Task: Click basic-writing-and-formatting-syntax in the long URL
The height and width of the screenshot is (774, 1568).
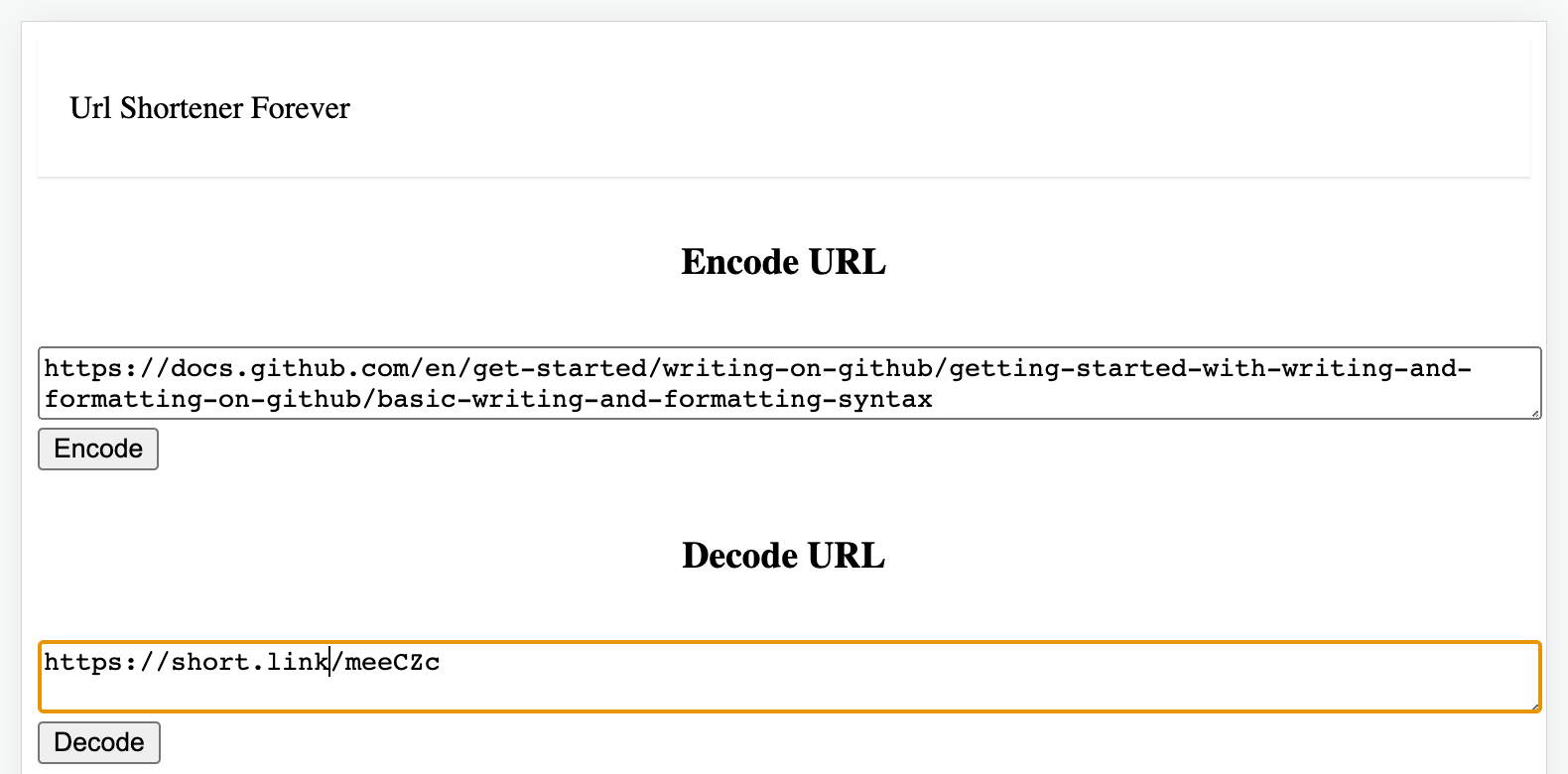Action: (654, 400)
